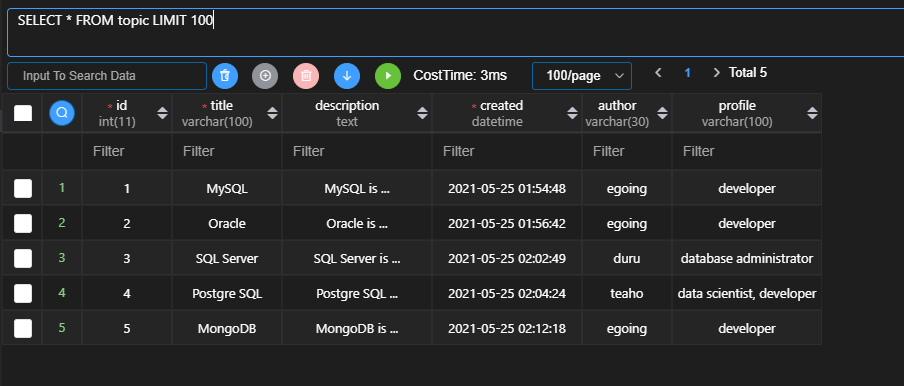The height and width of the screenshot is (386, 904).
Task: Open the 100/page size dropdown
Action: click(x=582, y=76)
